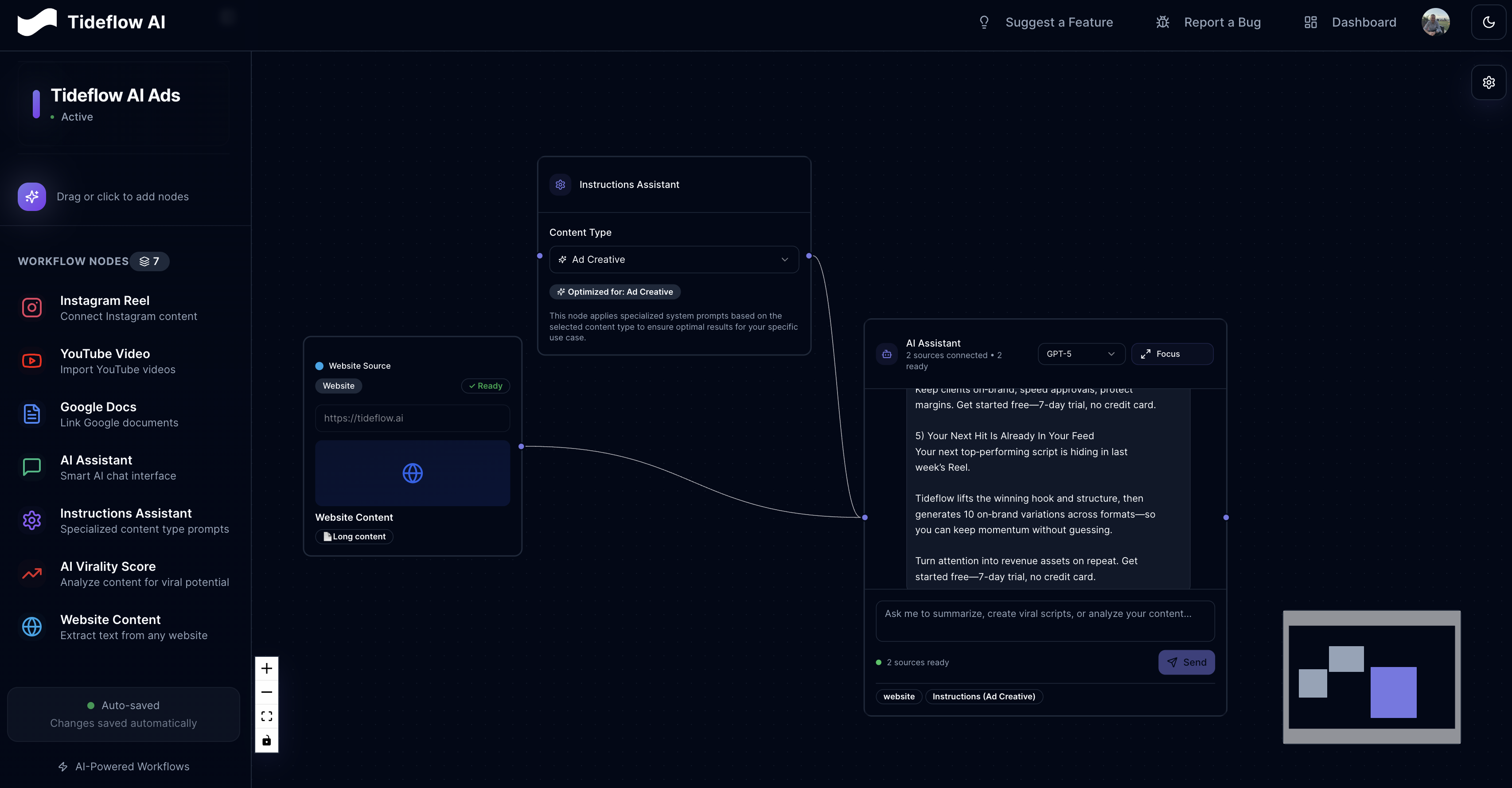Toggle Focus mode on AI Assistant
The image size is (1512, 788).
[1172, 354]
